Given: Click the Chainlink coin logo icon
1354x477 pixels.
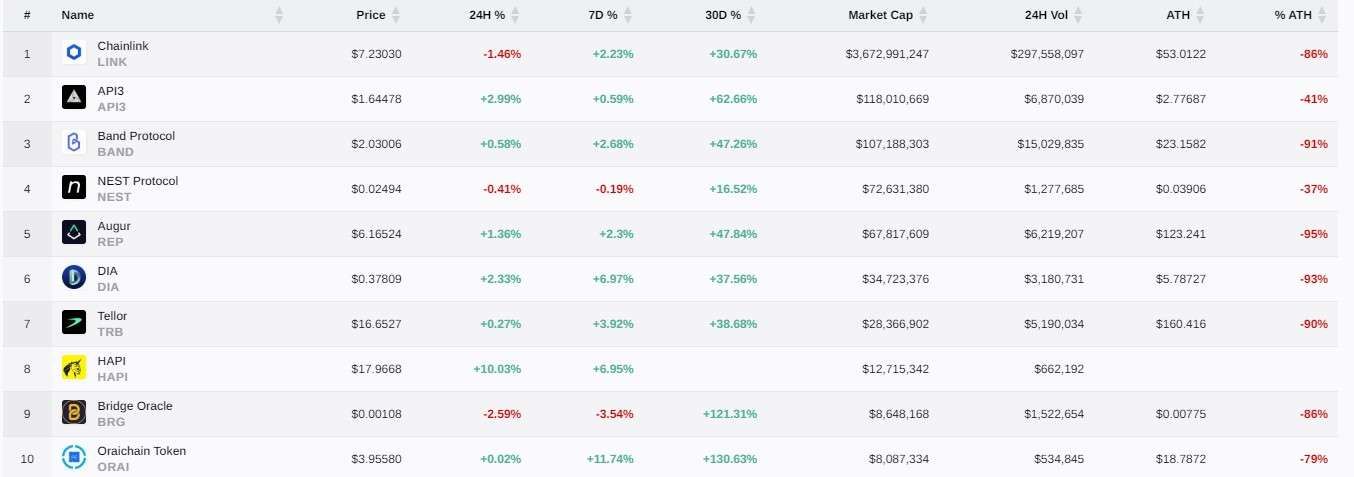Looking at the screenshot, I should point(74,53).
